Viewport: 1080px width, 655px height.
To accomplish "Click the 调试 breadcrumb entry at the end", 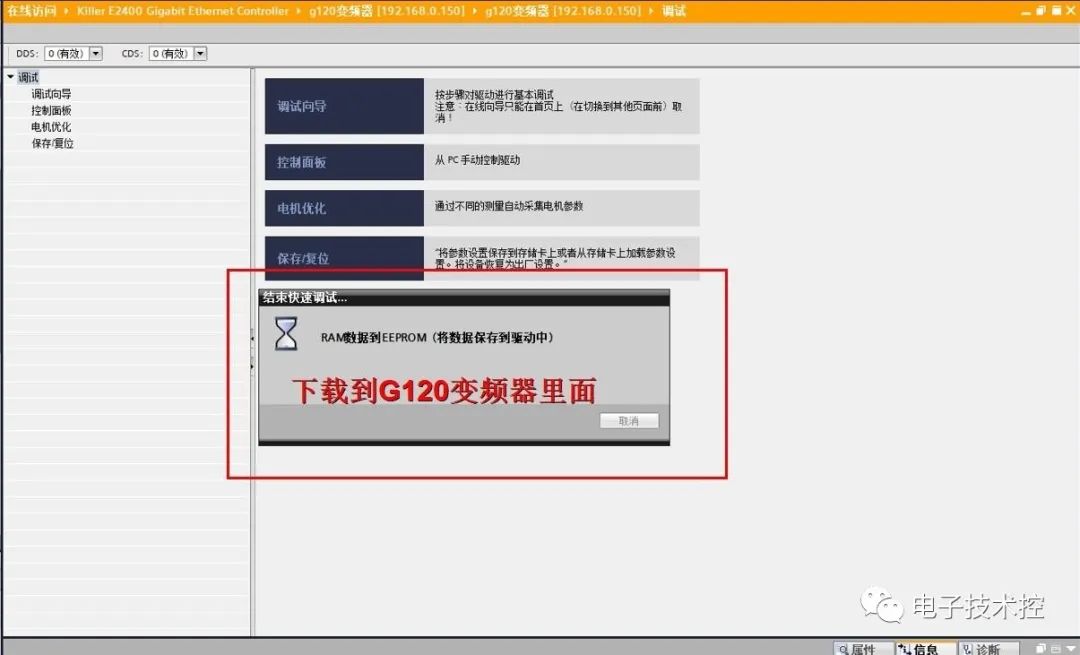I will point(674,11).
